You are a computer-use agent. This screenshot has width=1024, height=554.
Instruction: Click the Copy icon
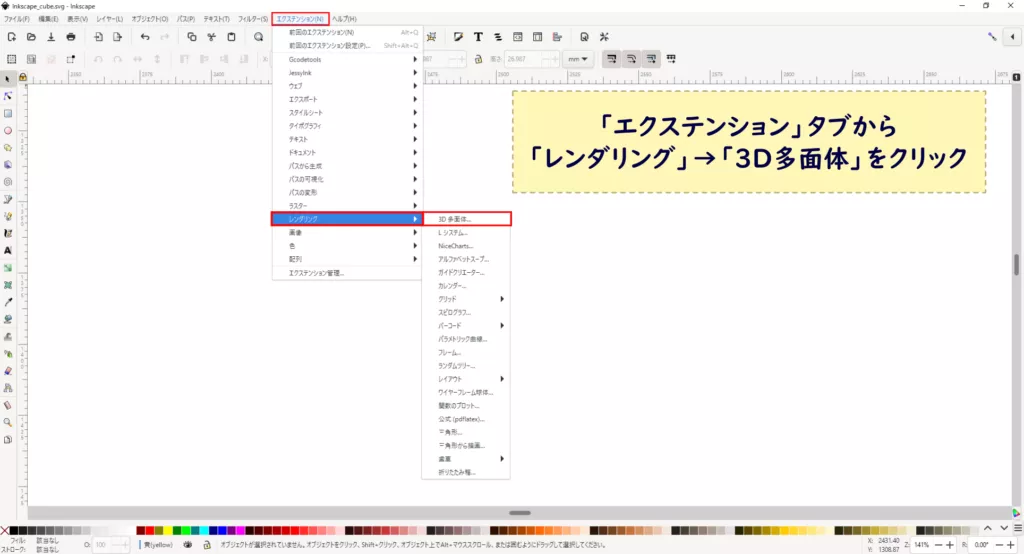point(191,37)
